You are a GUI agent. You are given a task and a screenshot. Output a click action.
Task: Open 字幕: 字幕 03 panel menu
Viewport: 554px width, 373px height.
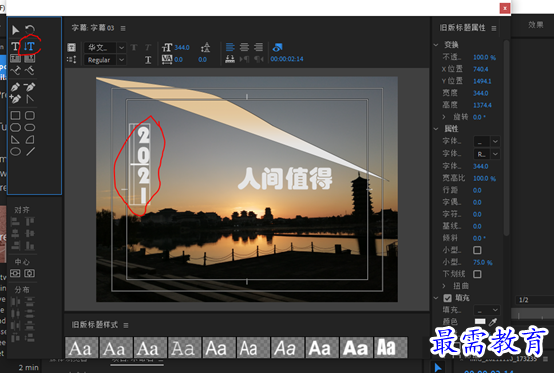point(123,28)
